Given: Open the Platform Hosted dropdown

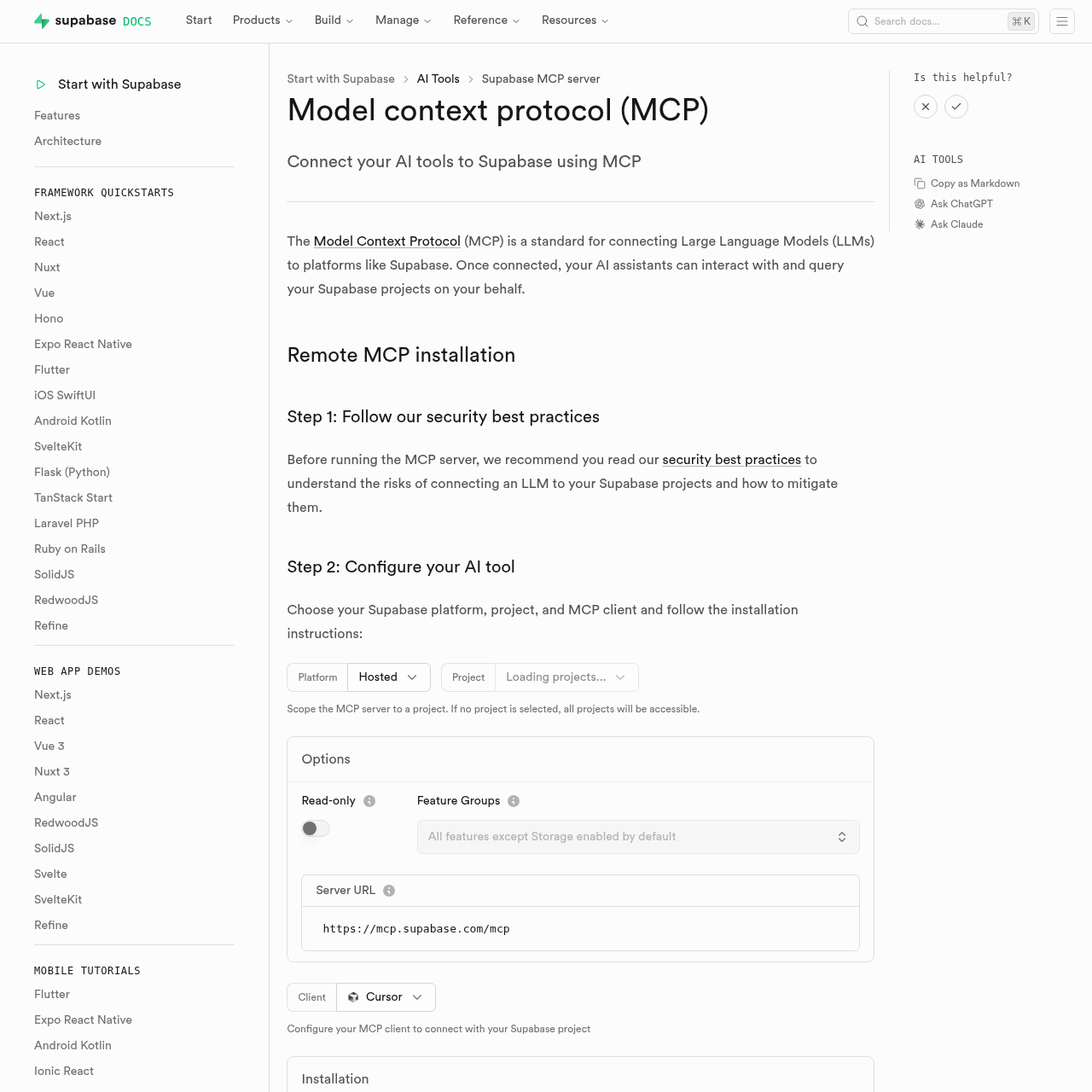Looking at the screenshot, I should (388, 677).
